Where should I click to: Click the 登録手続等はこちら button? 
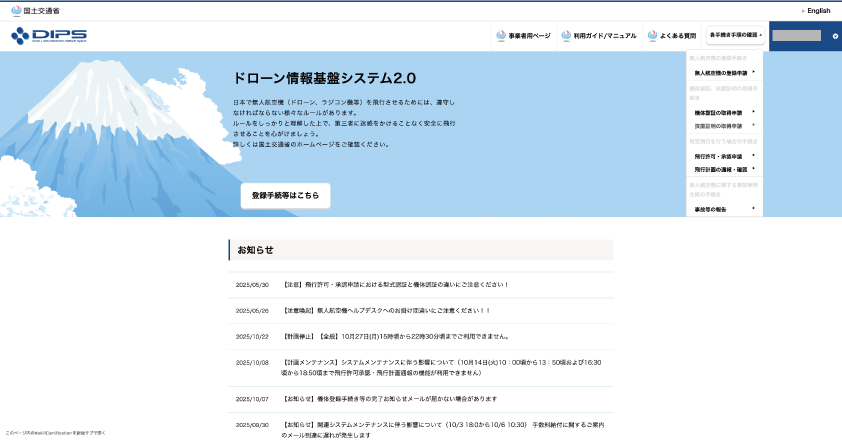point(285,196)
